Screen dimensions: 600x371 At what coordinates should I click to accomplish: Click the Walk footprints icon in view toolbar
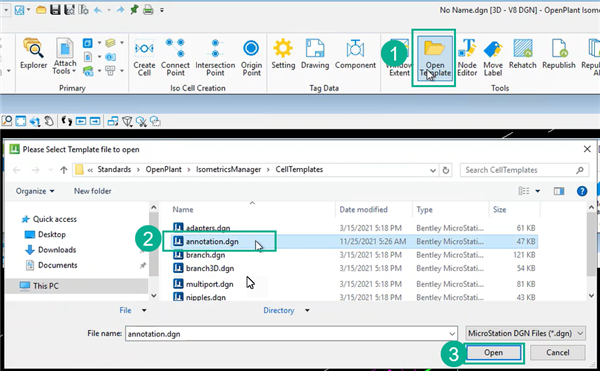click(x=67, y=121)
